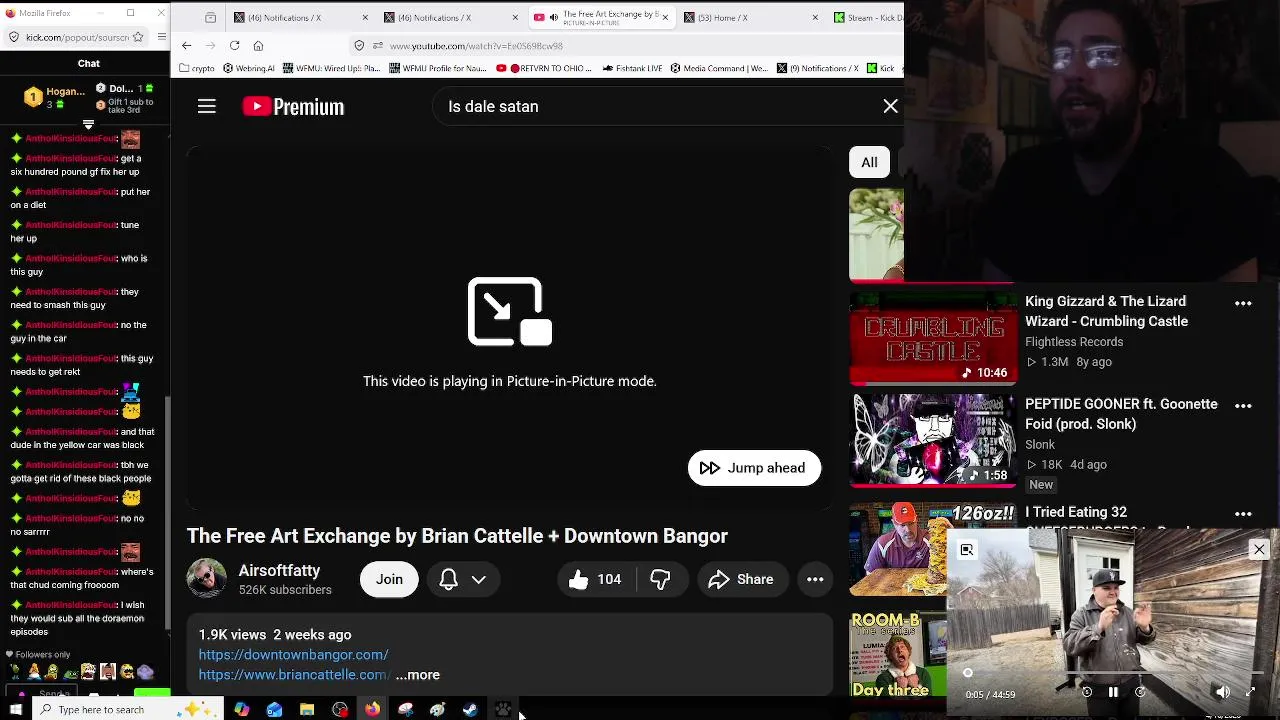Viewport: 1280px width, 720px height.
Task: Open Snipping Tool from the taskbar
Action: pos(405,710)
